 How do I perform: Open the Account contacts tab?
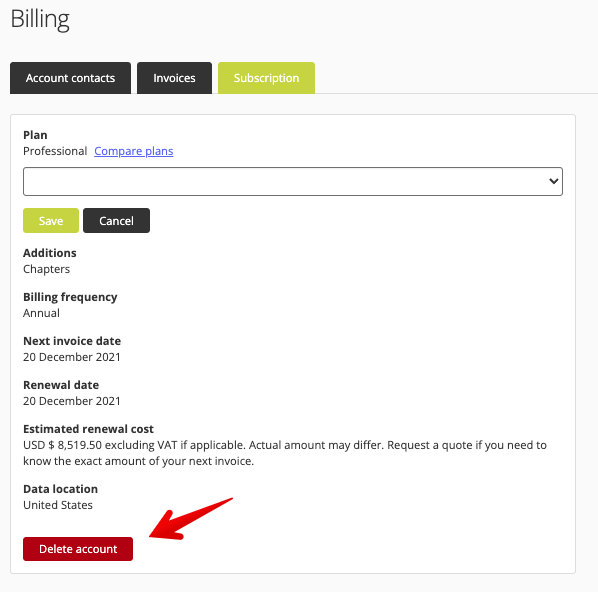click(x=70, y=78)
